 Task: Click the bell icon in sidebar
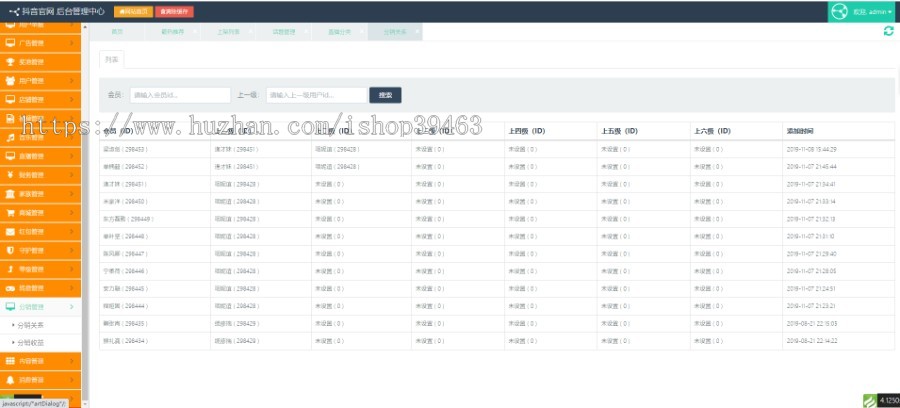click(x=10, y=380)
